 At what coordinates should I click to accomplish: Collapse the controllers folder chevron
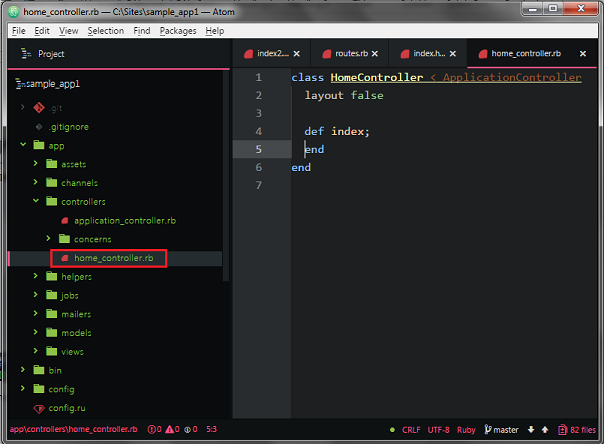point(36,200)
